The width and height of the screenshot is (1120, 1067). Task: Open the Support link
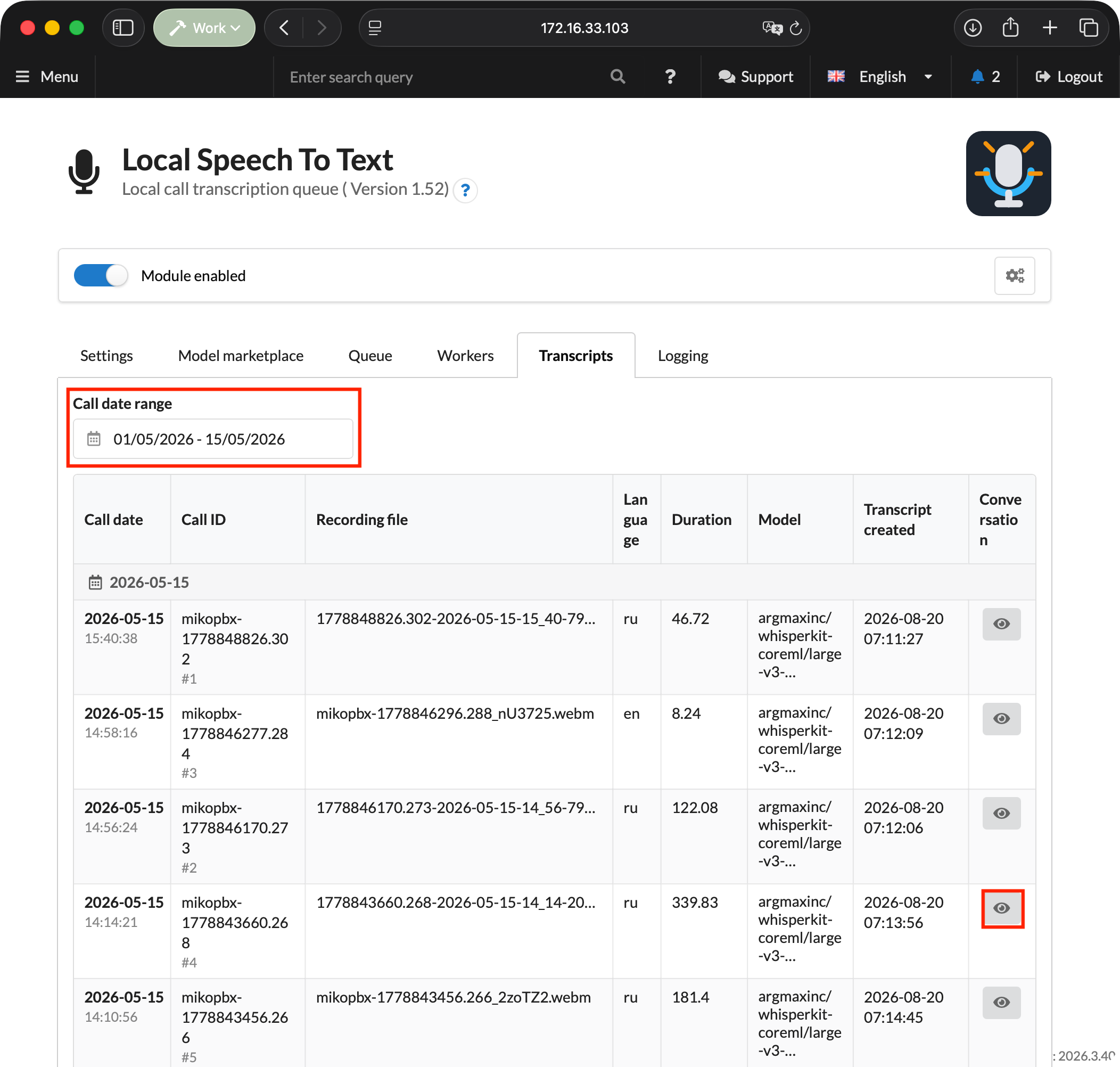[755, 77]
